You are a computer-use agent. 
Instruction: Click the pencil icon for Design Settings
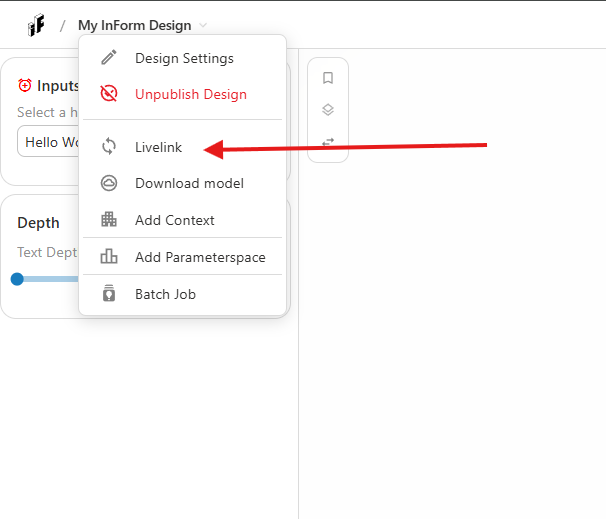(x=110, y=58)
